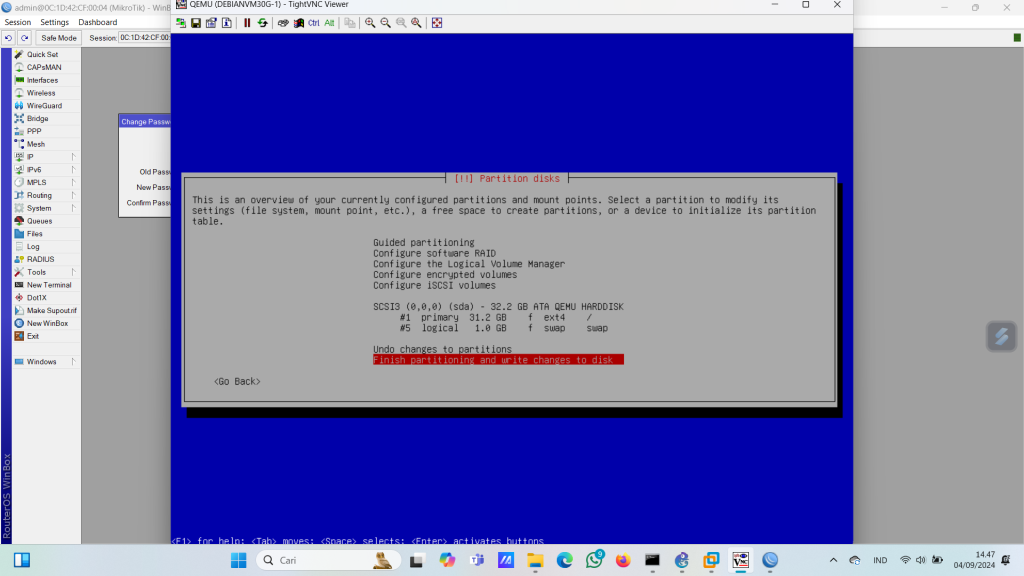Click the TightVNC pause button
Viewport: 1024px width, 576px height.
[247, 23]
